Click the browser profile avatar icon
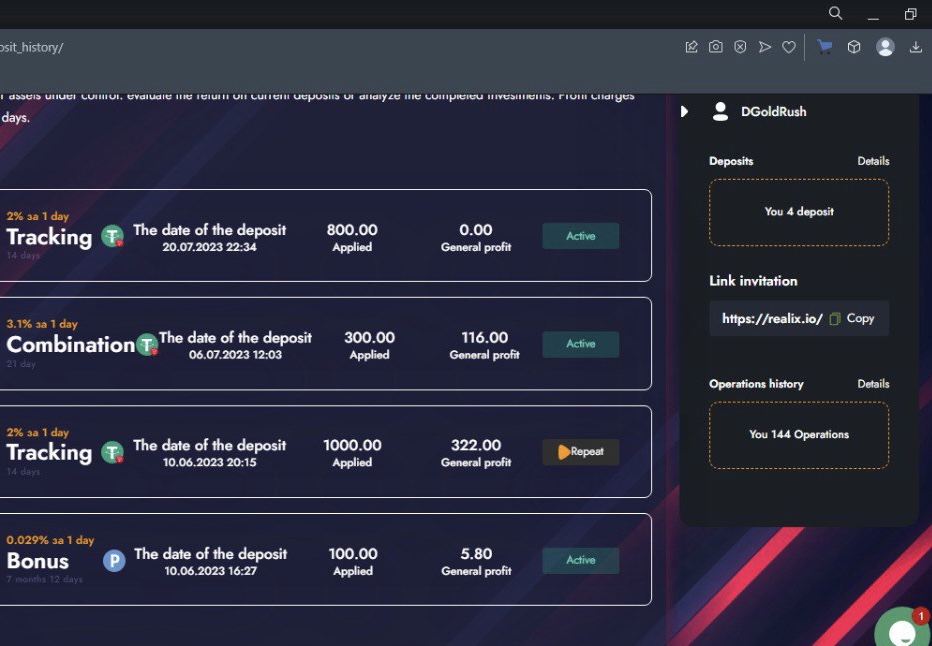This screenshot has width=932, height=646. (x=885, y=47)
